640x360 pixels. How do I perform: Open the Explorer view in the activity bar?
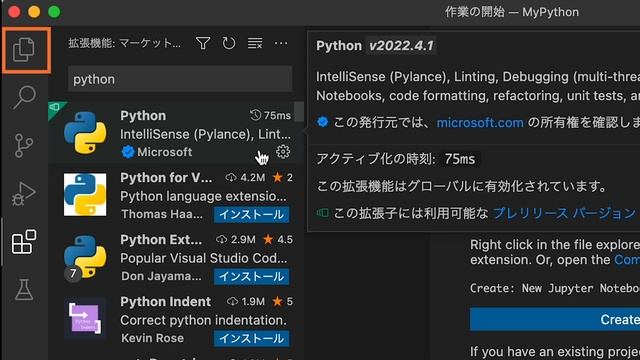tap(24, 50)
